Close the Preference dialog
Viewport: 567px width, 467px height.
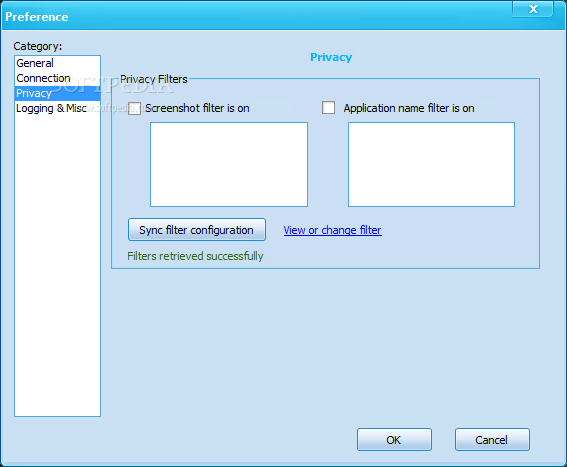[x=533, y=9]
